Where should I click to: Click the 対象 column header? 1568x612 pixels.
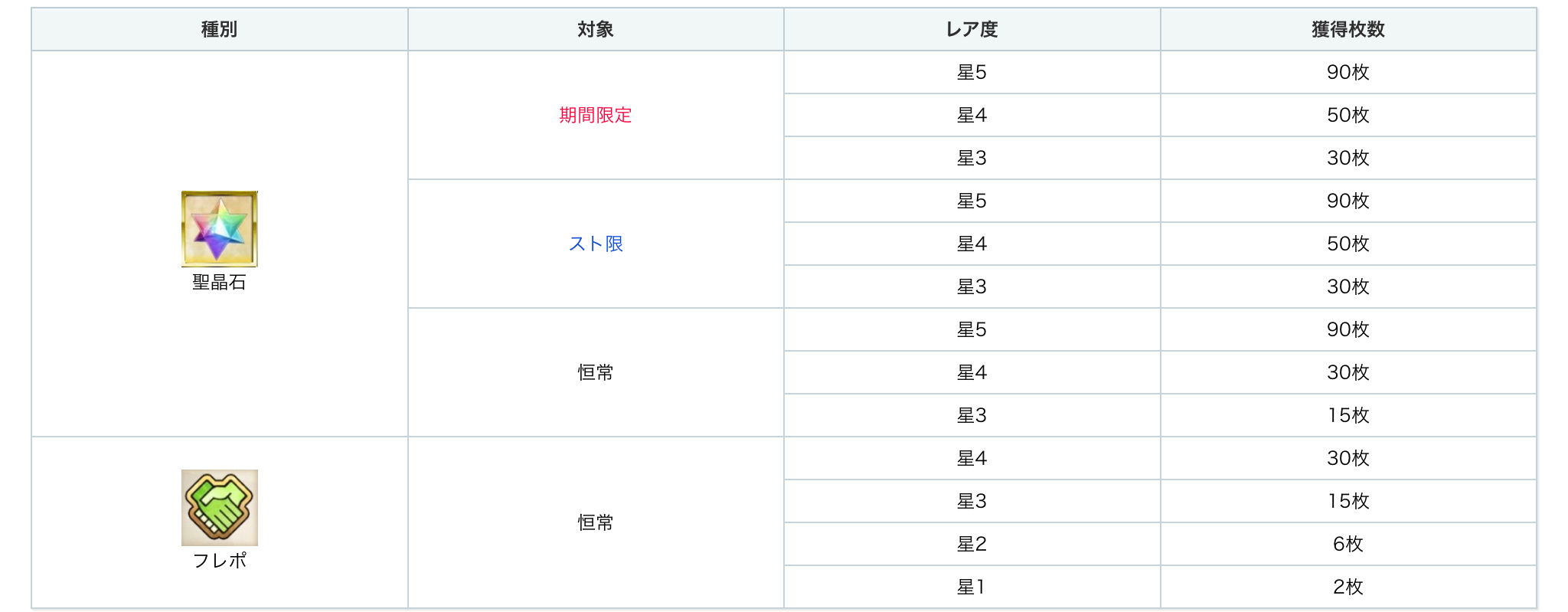coord(595,29)
